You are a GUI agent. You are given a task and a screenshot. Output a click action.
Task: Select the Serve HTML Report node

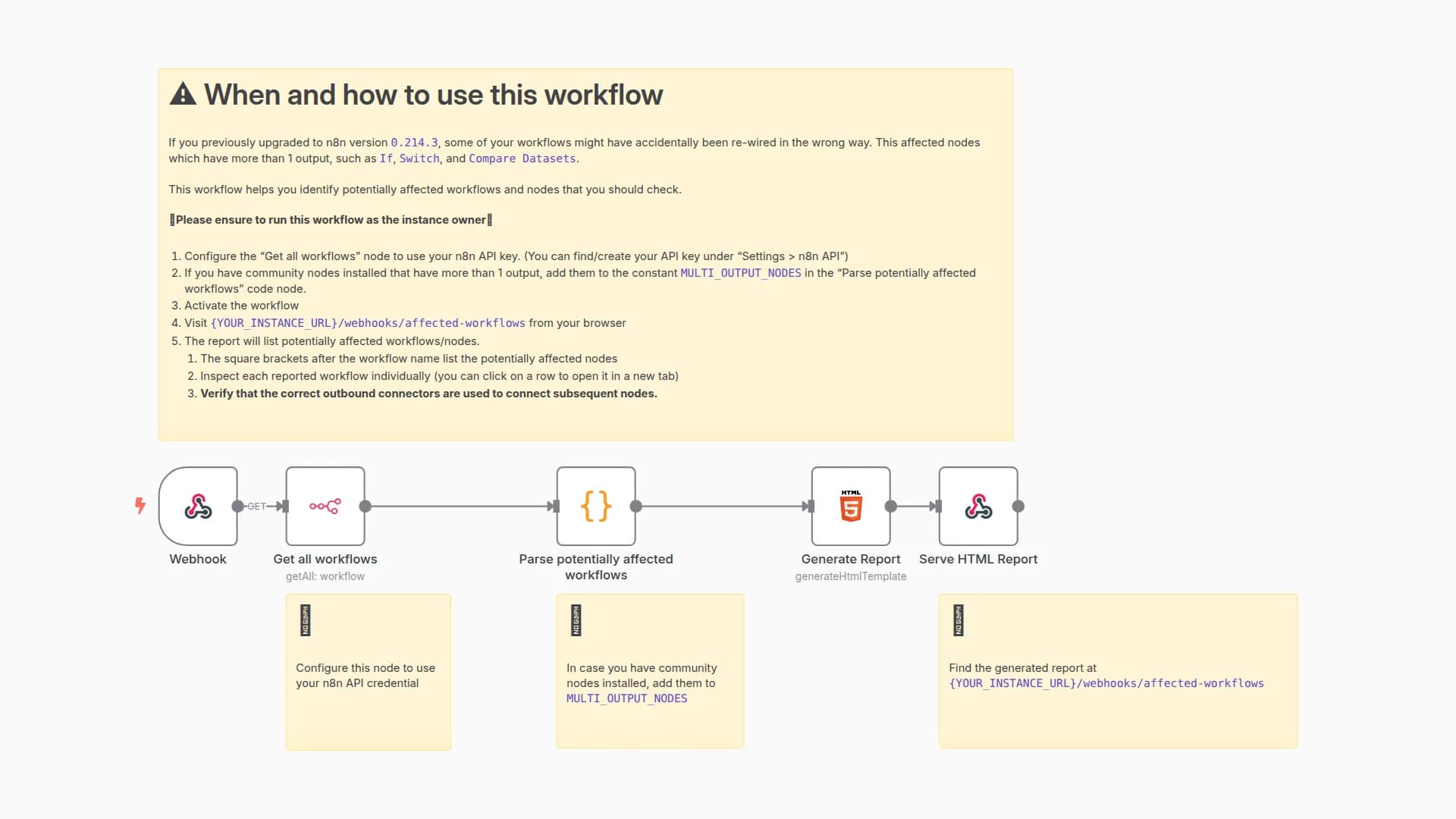coord(978,506)
